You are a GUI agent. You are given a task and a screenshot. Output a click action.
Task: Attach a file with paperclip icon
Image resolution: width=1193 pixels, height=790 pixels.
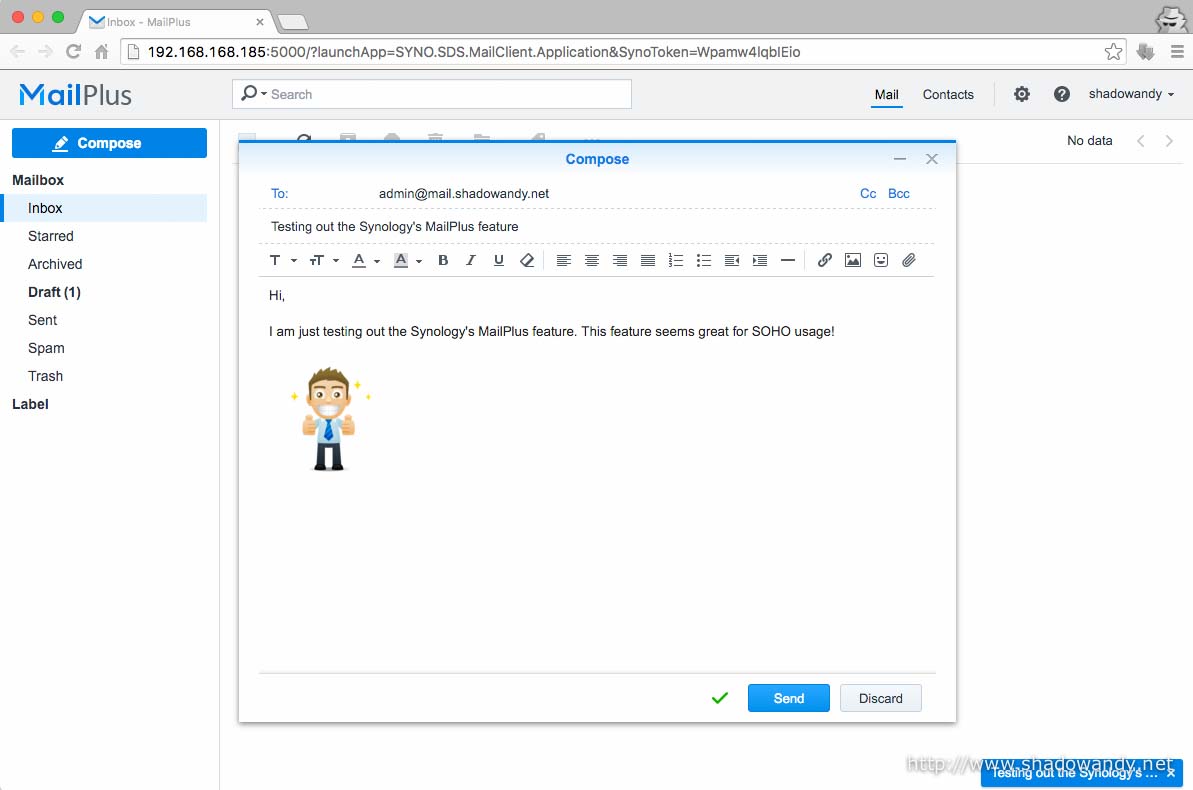pos(908,260)
